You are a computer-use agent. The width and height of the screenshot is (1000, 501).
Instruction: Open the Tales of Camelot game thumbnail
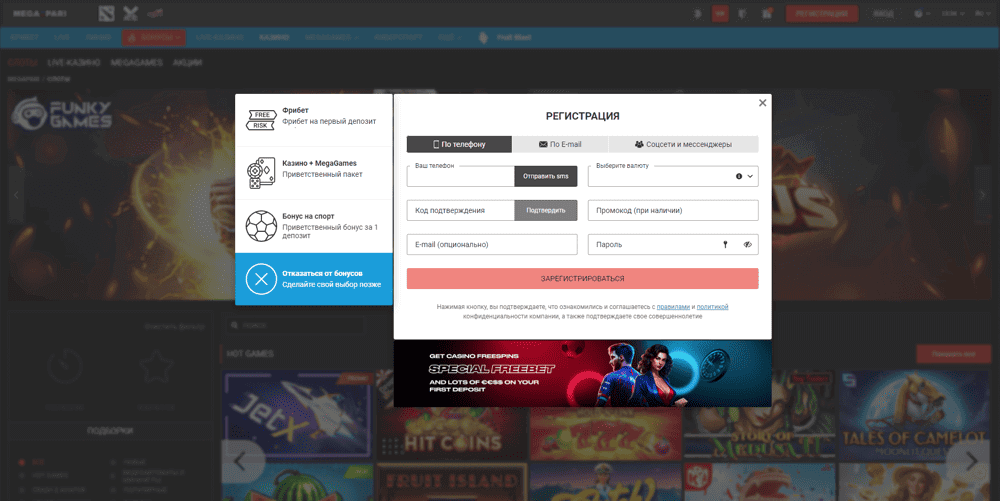(x=914, y=416)
